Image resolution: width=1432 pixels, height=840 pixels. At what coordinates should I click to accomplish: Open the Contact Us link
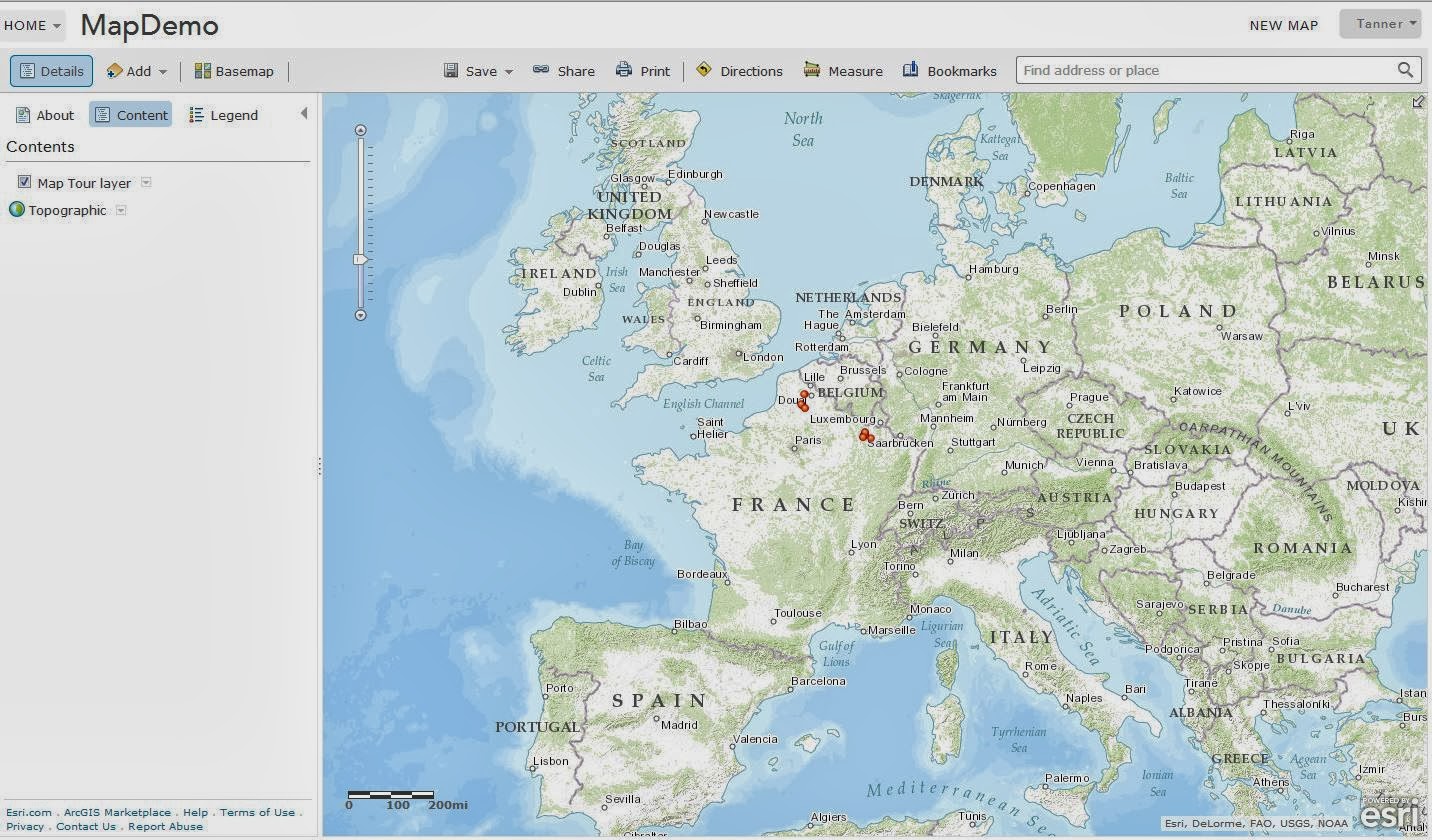(86, 826)
